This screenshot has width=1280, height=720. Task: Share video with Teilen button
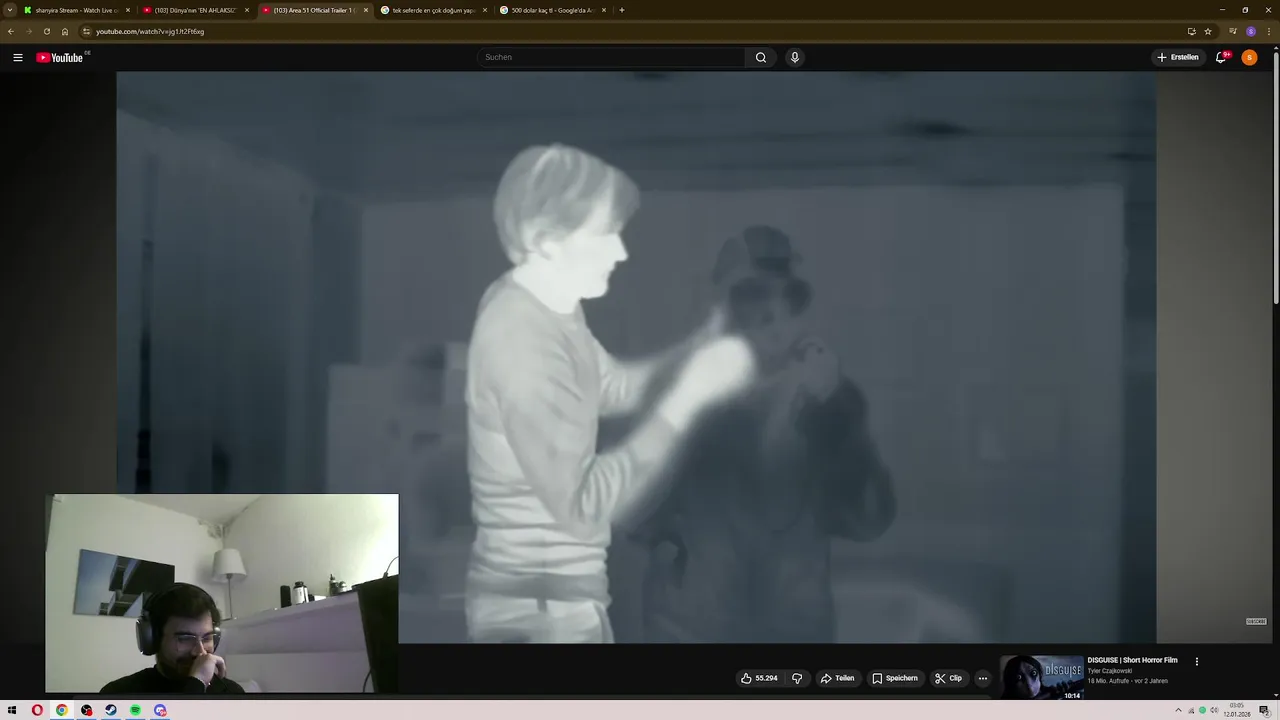[838, 678]
